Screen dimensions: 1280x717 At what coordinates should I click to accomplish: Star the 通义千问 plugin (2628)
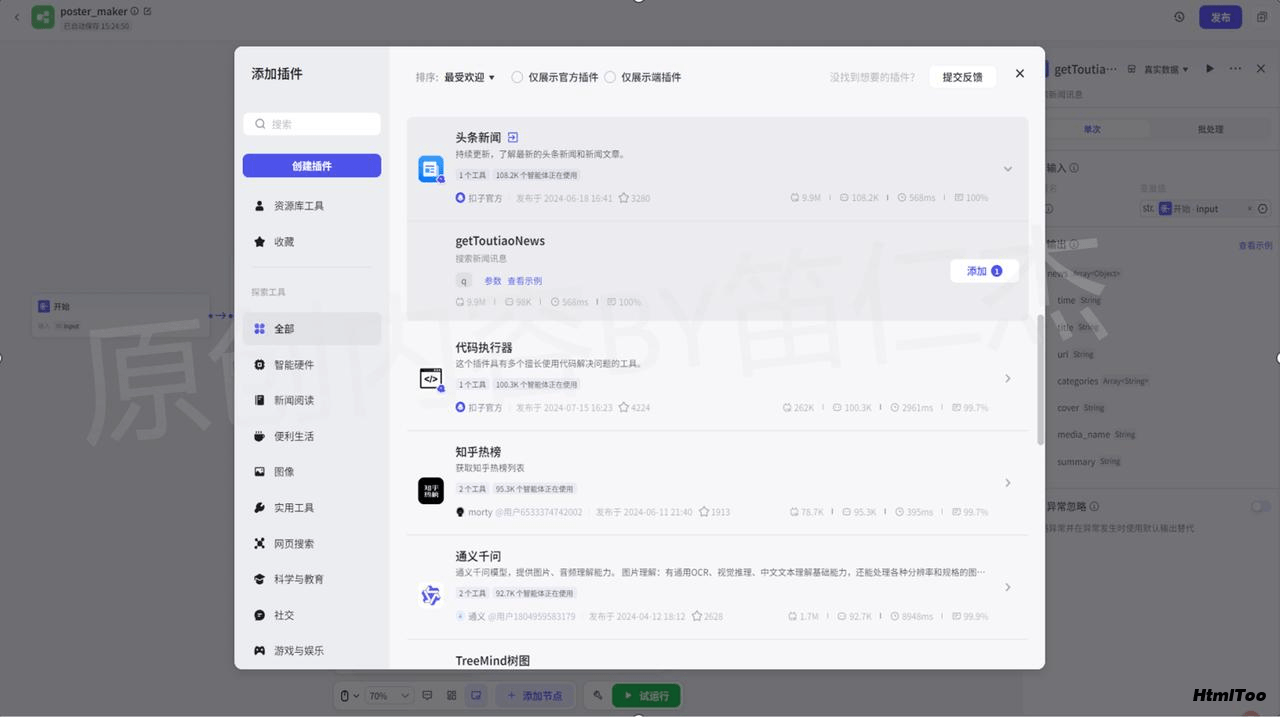(696, 616)
